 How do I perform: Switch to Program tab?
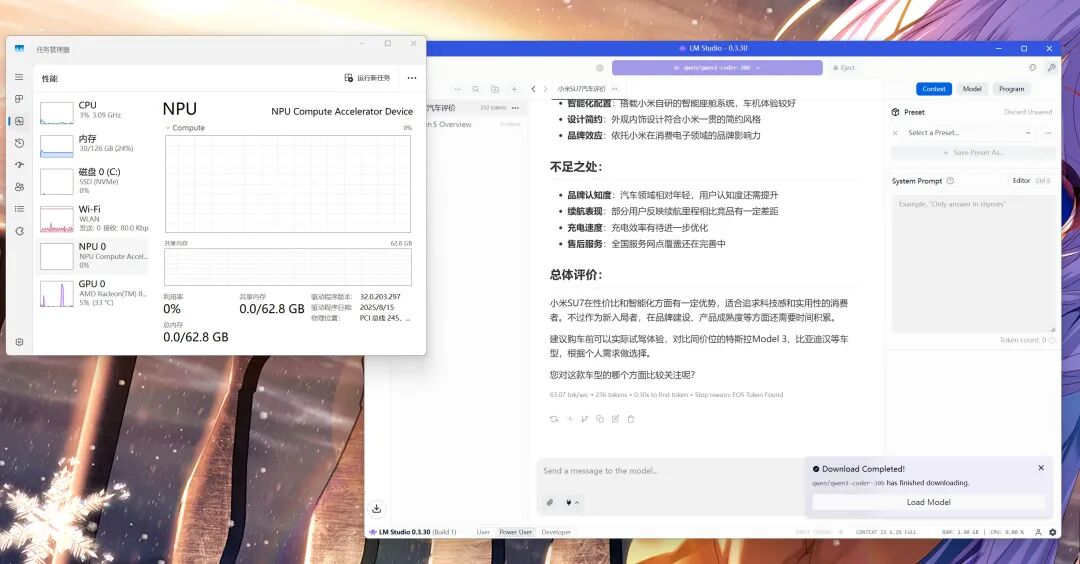coord(1011,89)
